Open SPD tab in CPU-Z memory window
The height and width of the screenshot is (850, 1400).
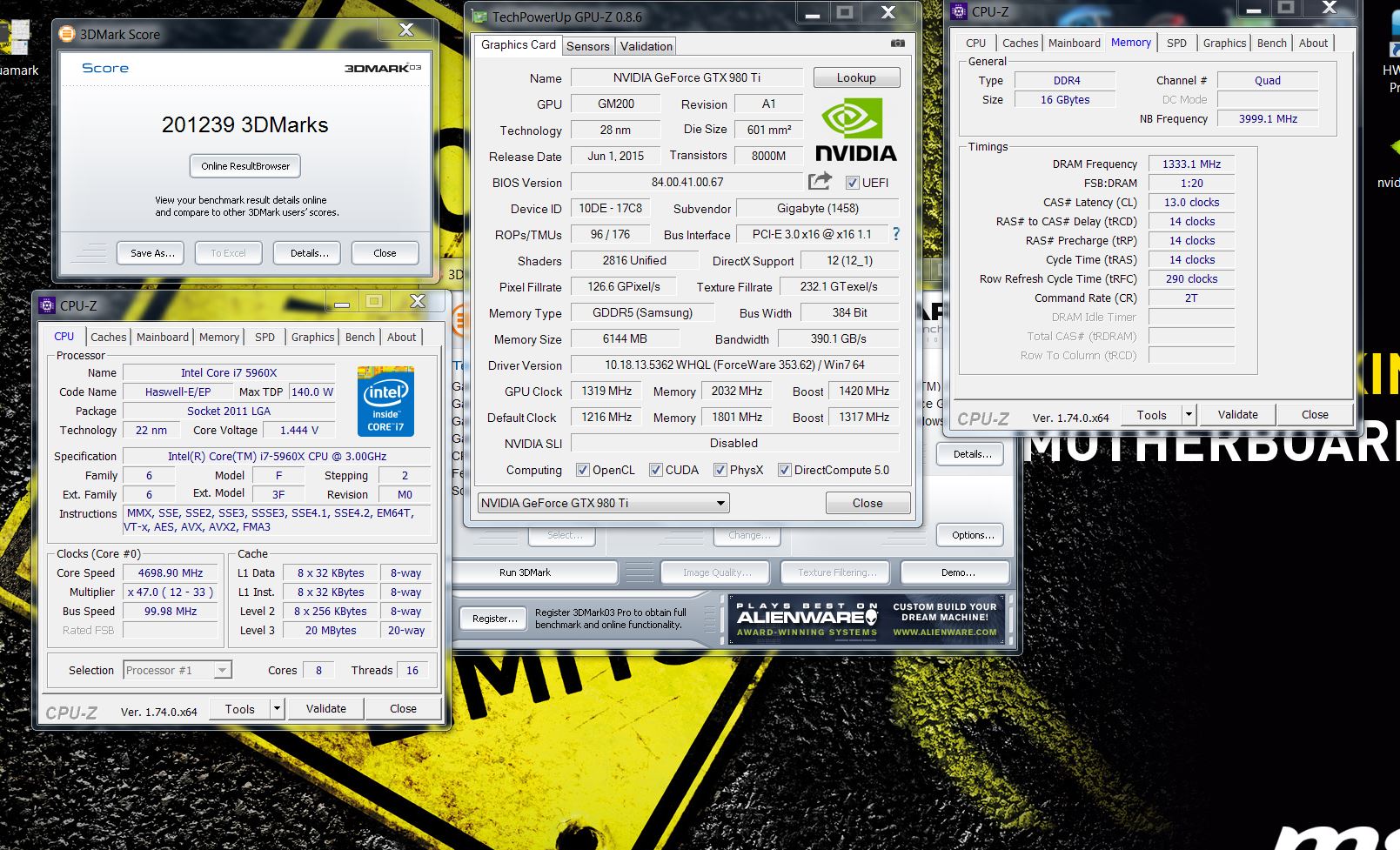1177,43
